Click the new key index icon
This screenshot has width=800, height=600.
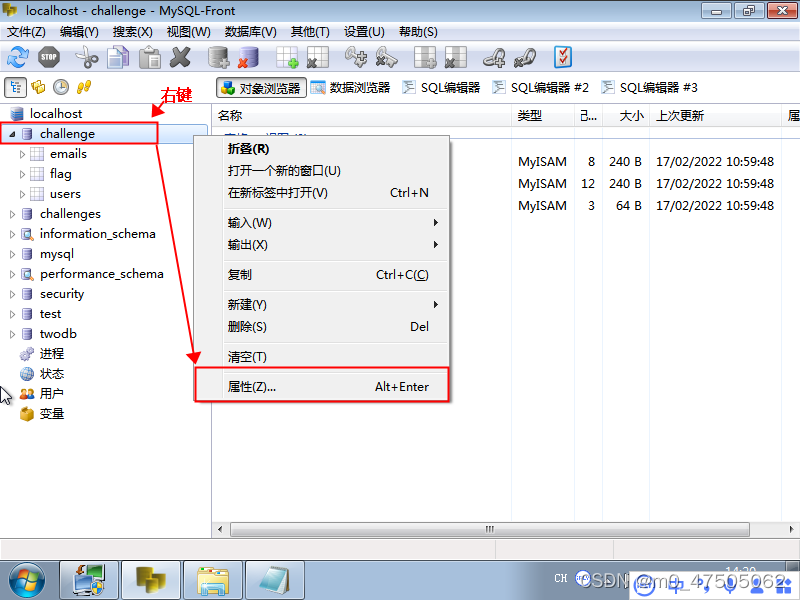356,57
